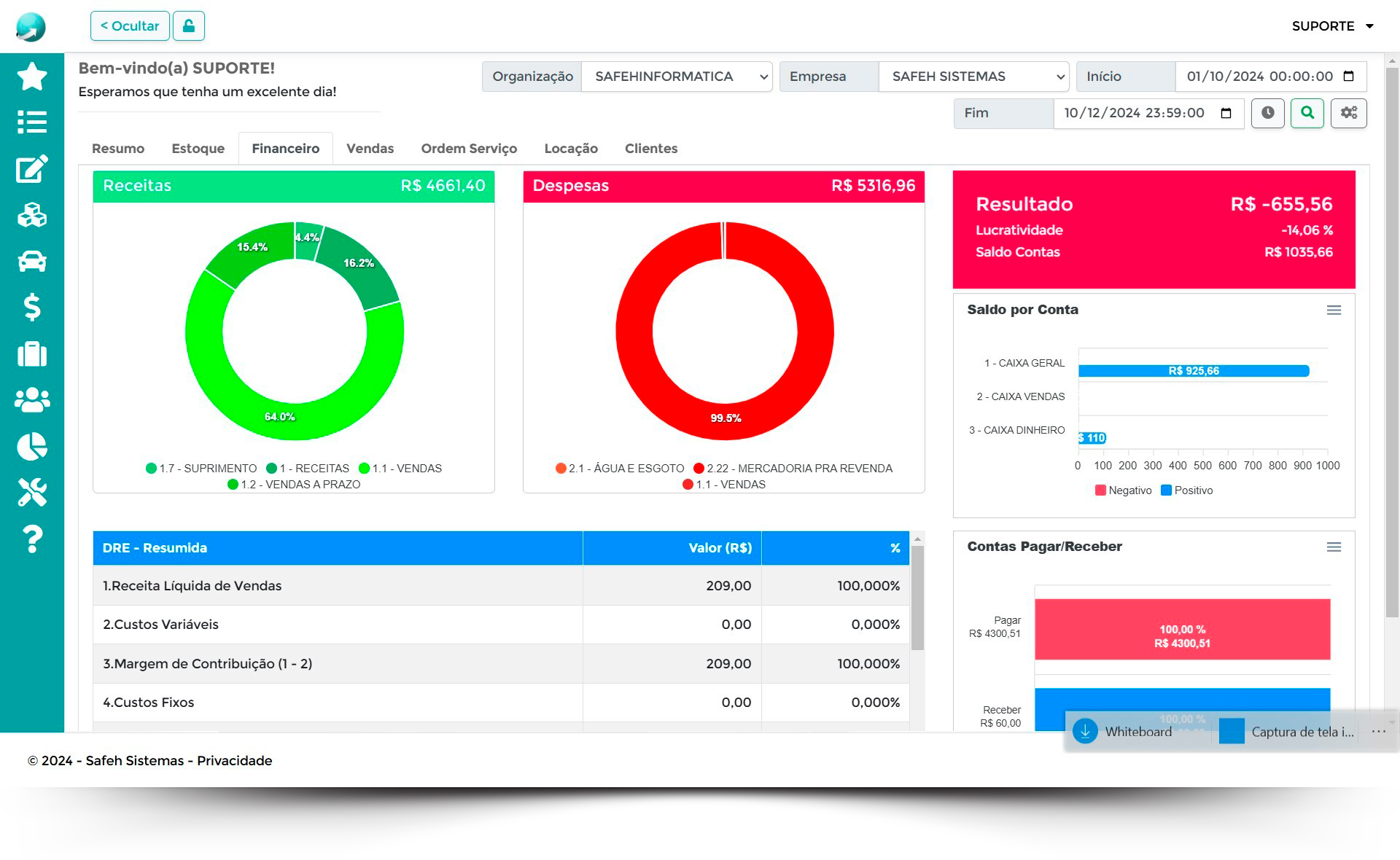Select the Financeiro tab
The width and height of the screenshot is (1400, 860).
(x=286, y=149)
